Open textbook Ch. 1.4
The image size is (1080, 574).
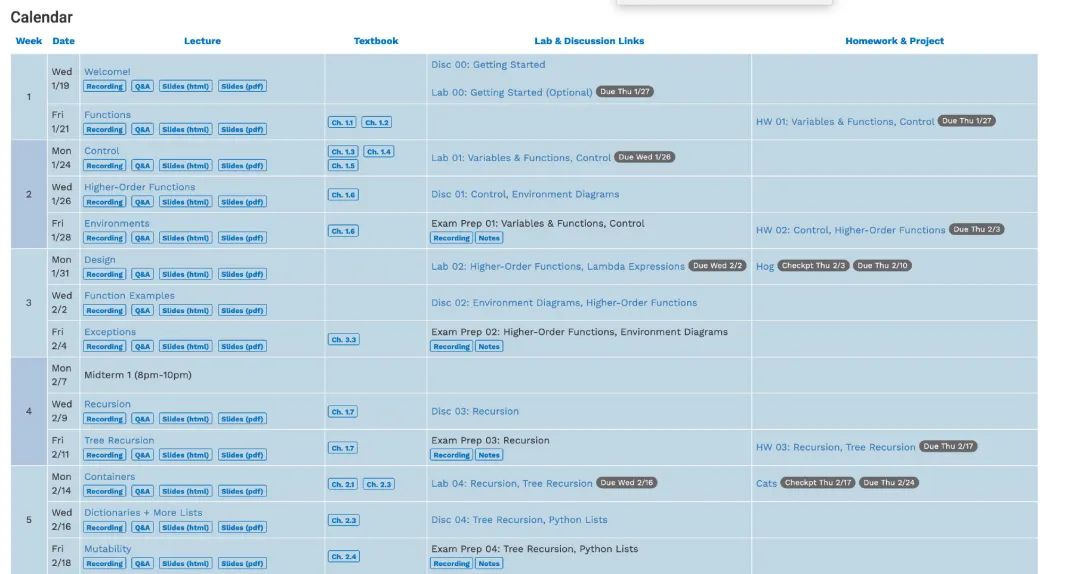coord(379,152)
